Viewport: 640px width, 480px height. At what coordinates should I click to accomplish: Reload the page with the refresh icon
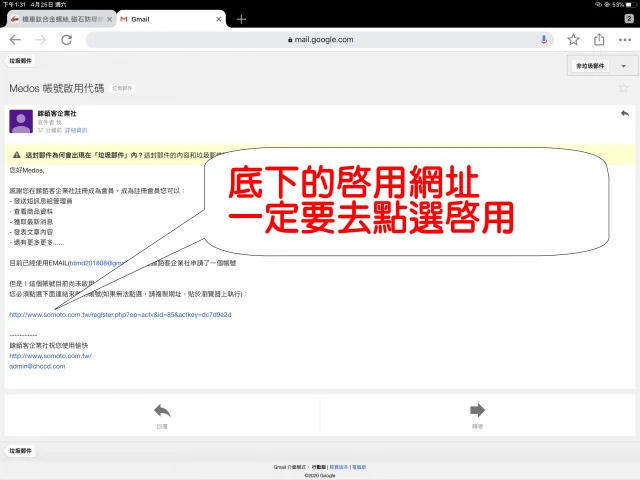click(x=67, y=40)
